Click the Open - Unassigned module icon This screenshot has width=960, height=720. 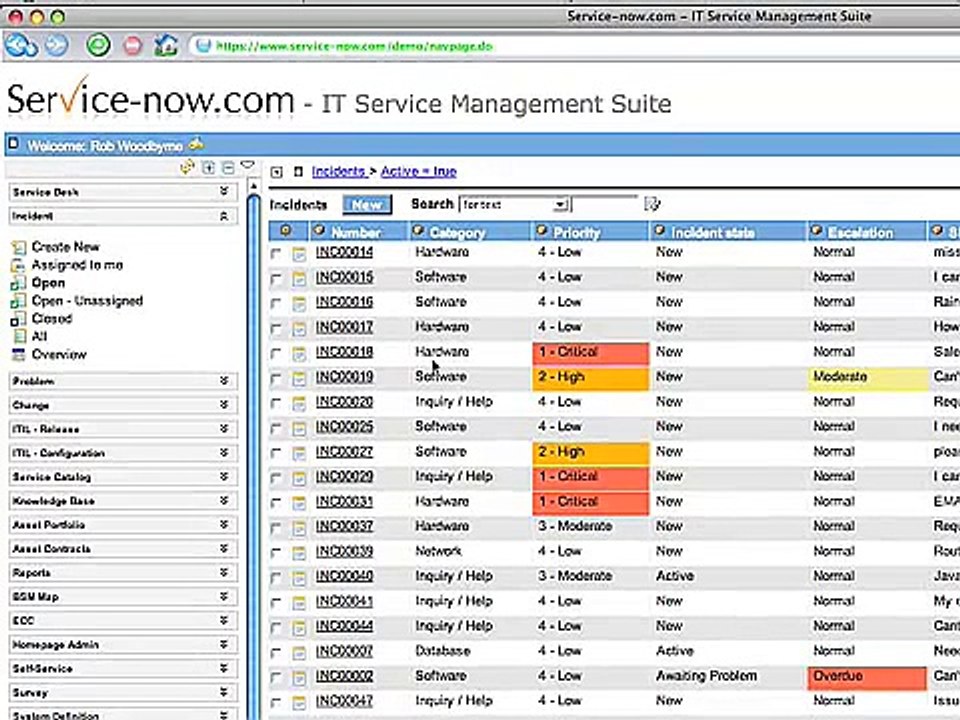(18, 301)
